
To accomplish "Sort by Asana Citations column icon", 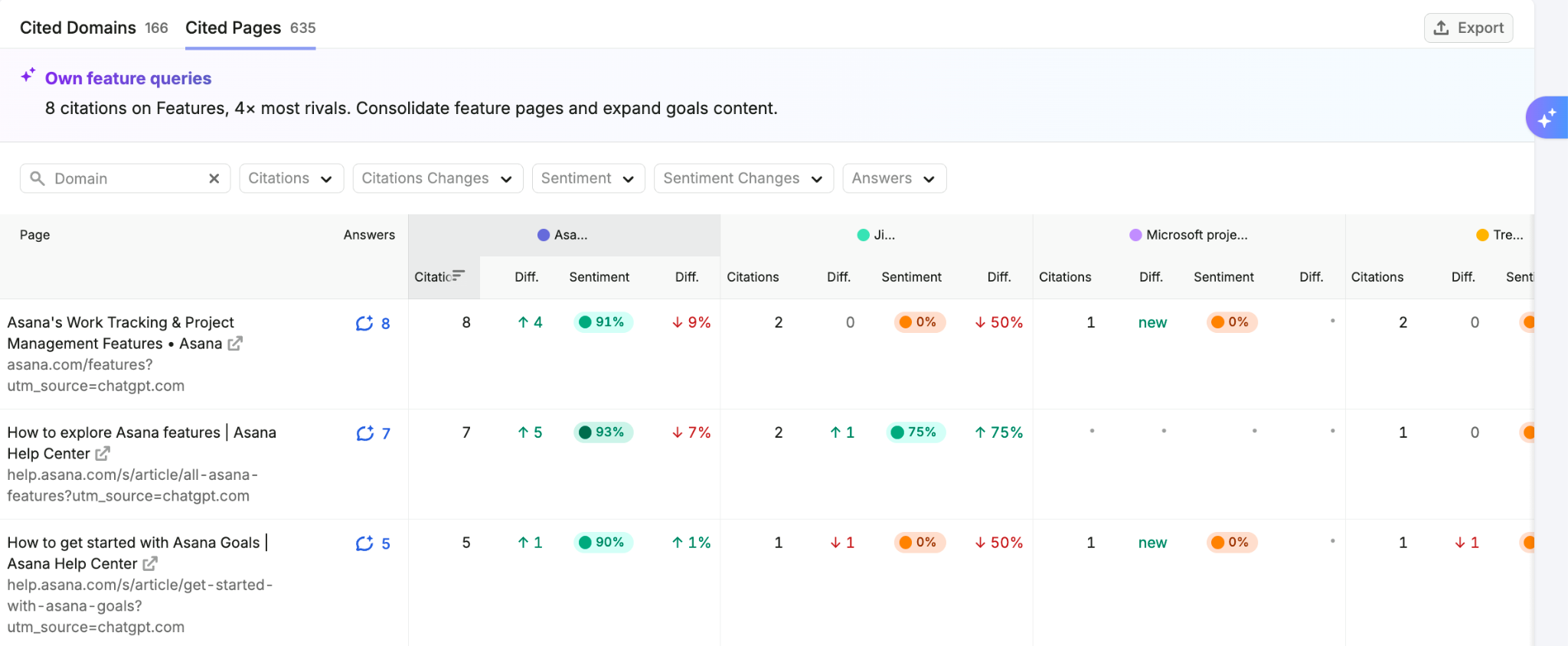I will 458,276.
